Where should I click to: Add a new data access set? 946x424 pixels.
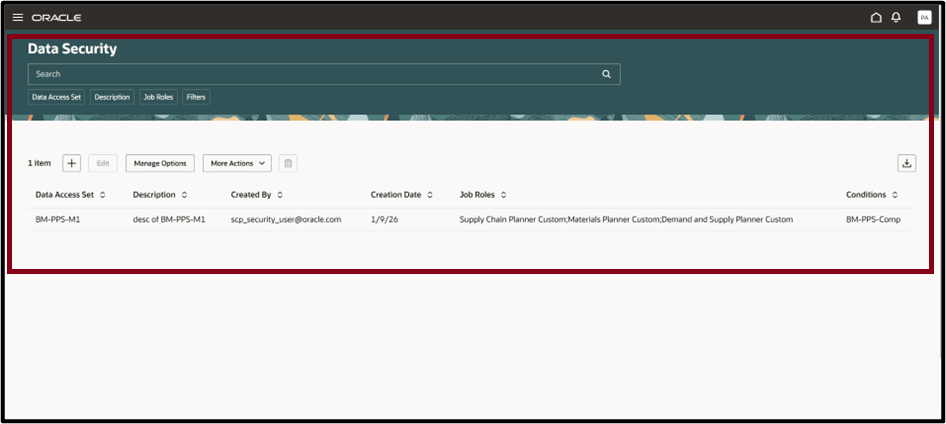point(72,163)
